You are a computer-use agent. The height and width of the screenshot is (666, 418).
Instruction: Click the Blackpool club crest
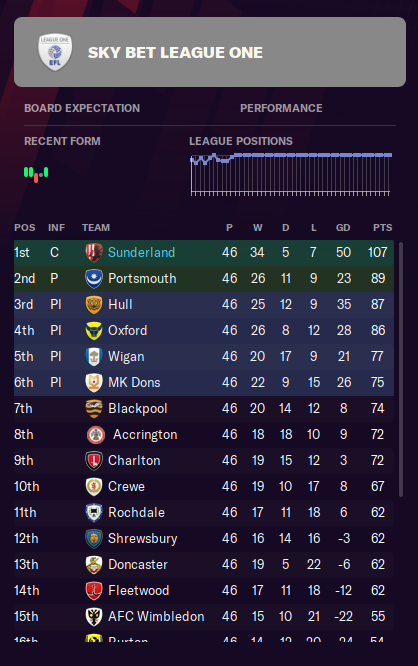point(94,409)
